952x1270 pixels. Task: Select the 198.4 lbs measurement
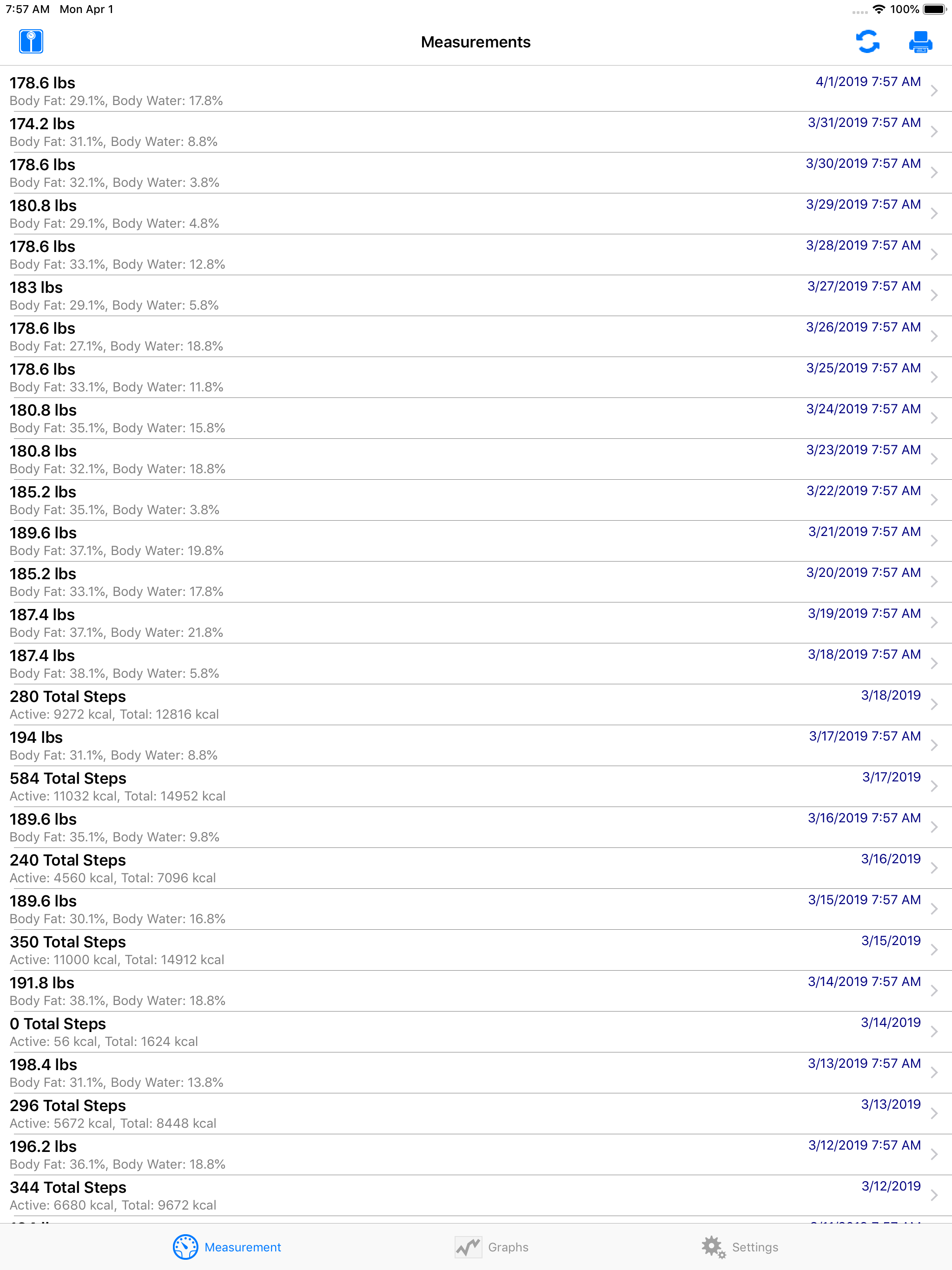(476, 1072)
